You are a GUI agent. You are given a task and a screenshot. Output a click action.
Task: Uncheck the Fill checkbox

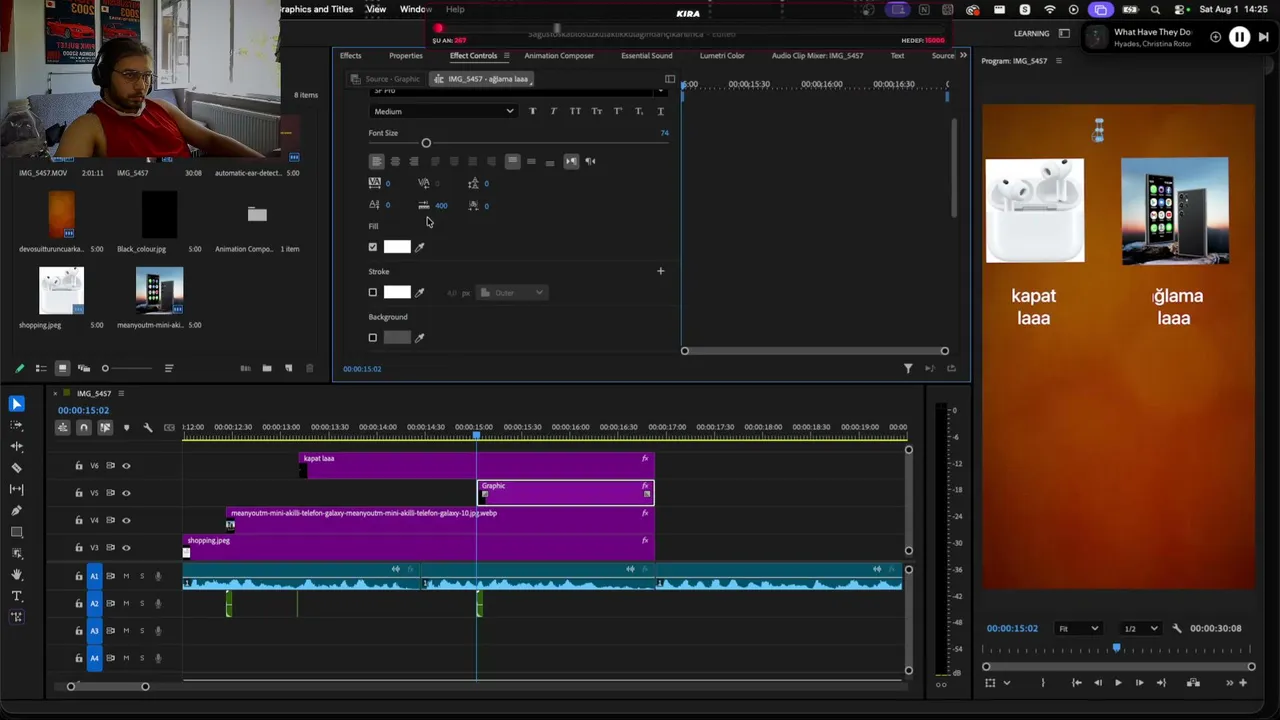click(x=373, y=247)
